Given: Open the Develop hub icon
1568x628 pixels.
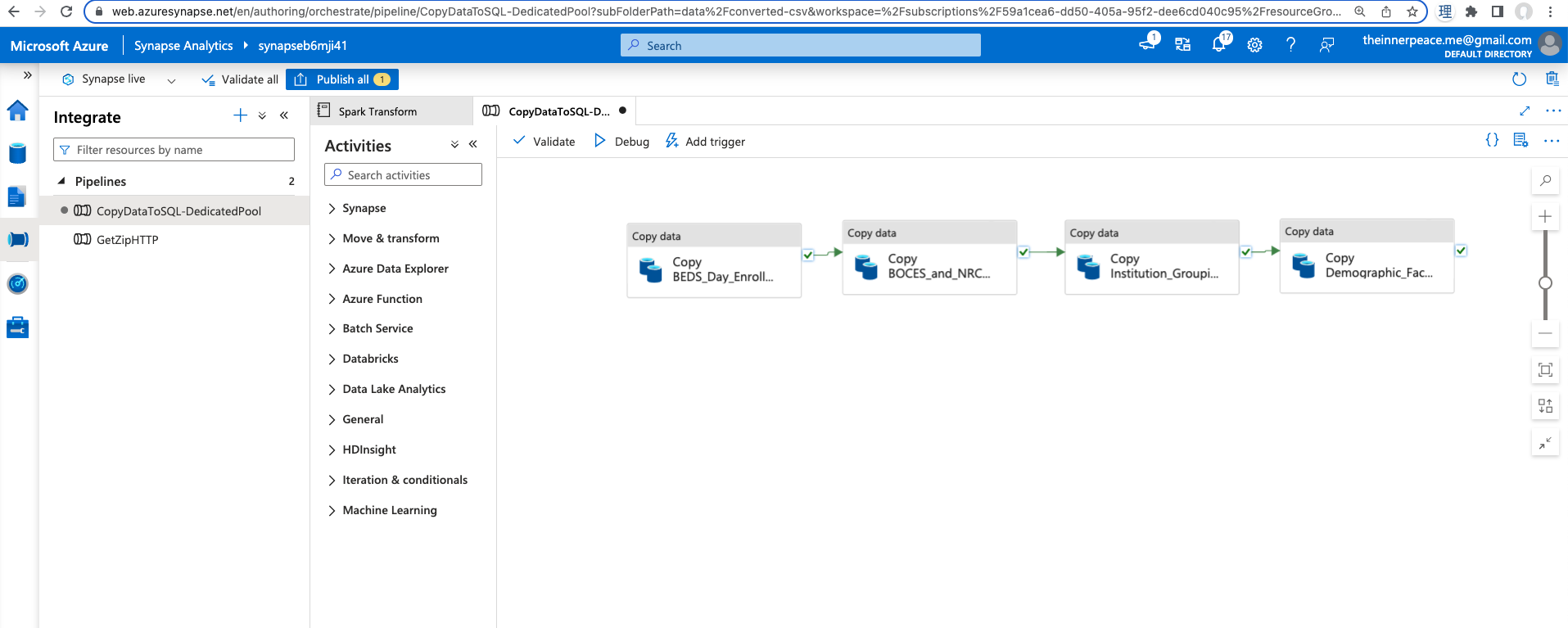Looking at the screenshot, I should point(17,197).
